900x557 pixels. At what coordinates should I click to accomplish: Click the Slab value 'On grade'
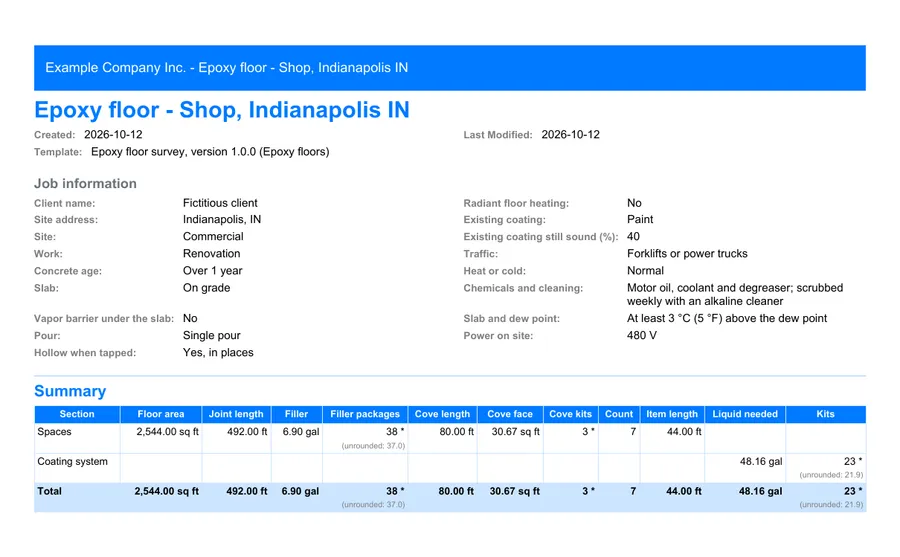207,288
